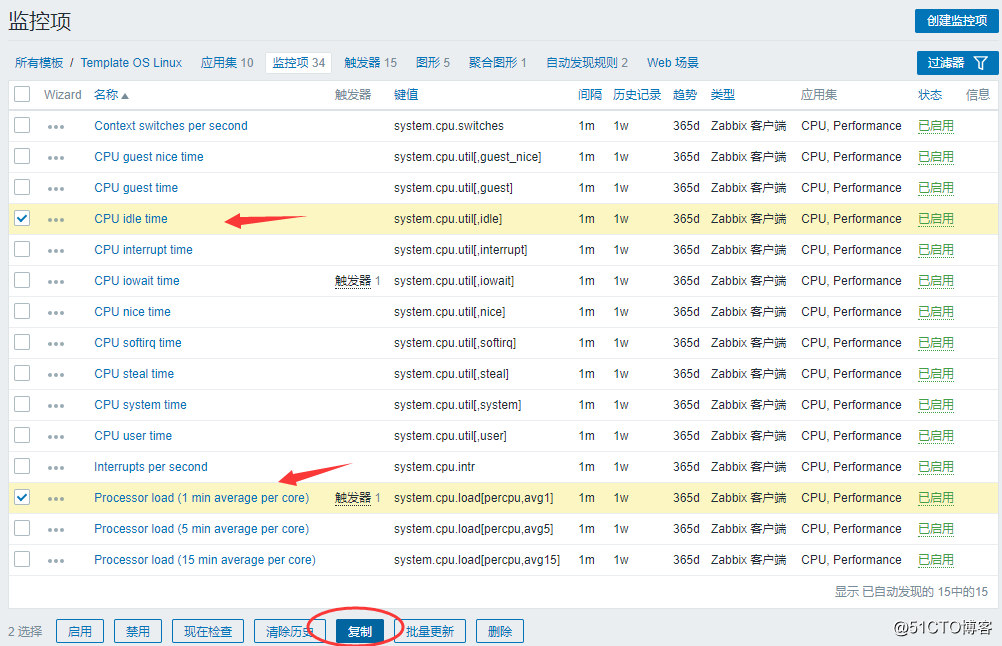Sort by 键值 column header
1002x646 pixels.
click(x=406, y=95)
